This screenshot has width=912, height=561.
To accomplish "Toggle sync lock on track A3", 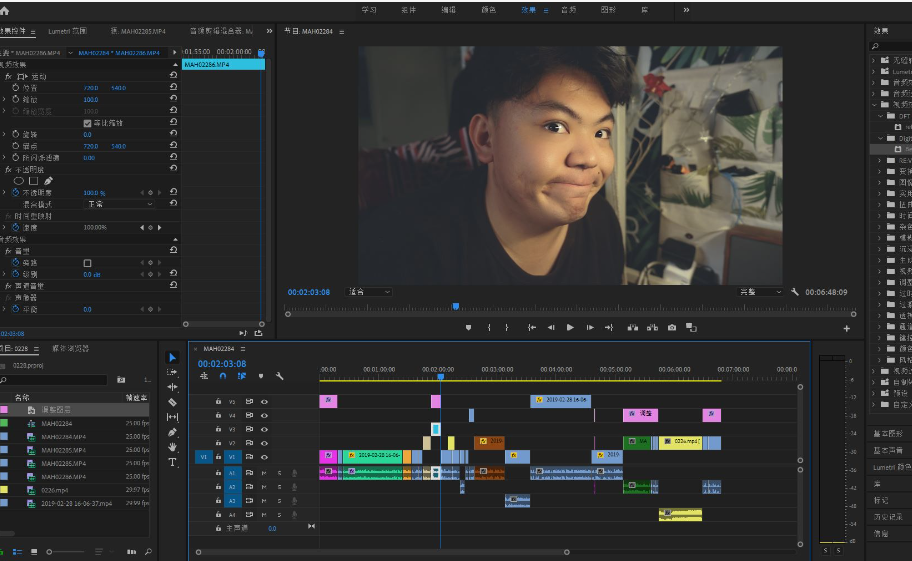I will 249,501.
